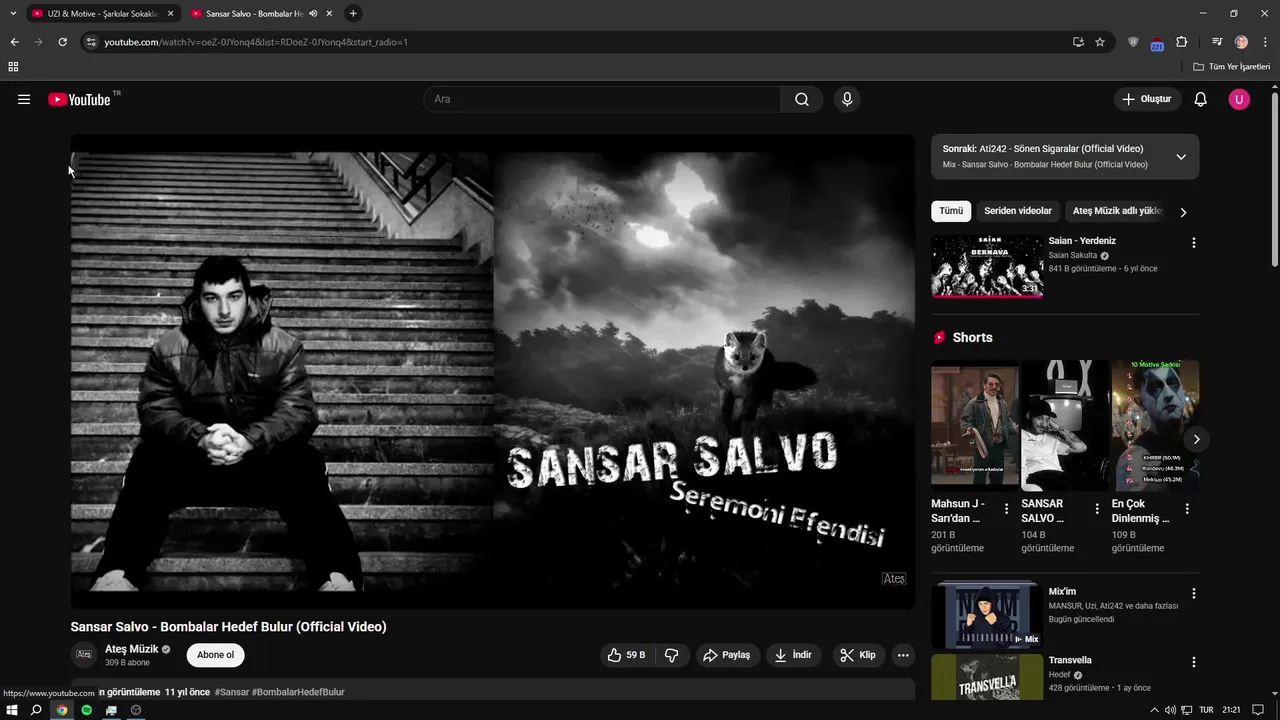Click Paylaş share button
The width and height of the screenshot is (1280, 720).
pyautogui.click(x=727, y=655)
